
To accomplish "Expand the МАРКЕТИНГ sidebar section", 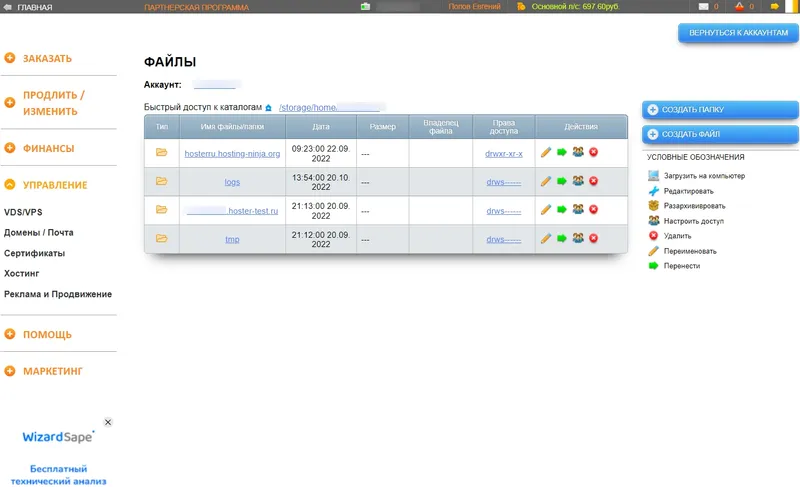I will click(x=10, y=371).
